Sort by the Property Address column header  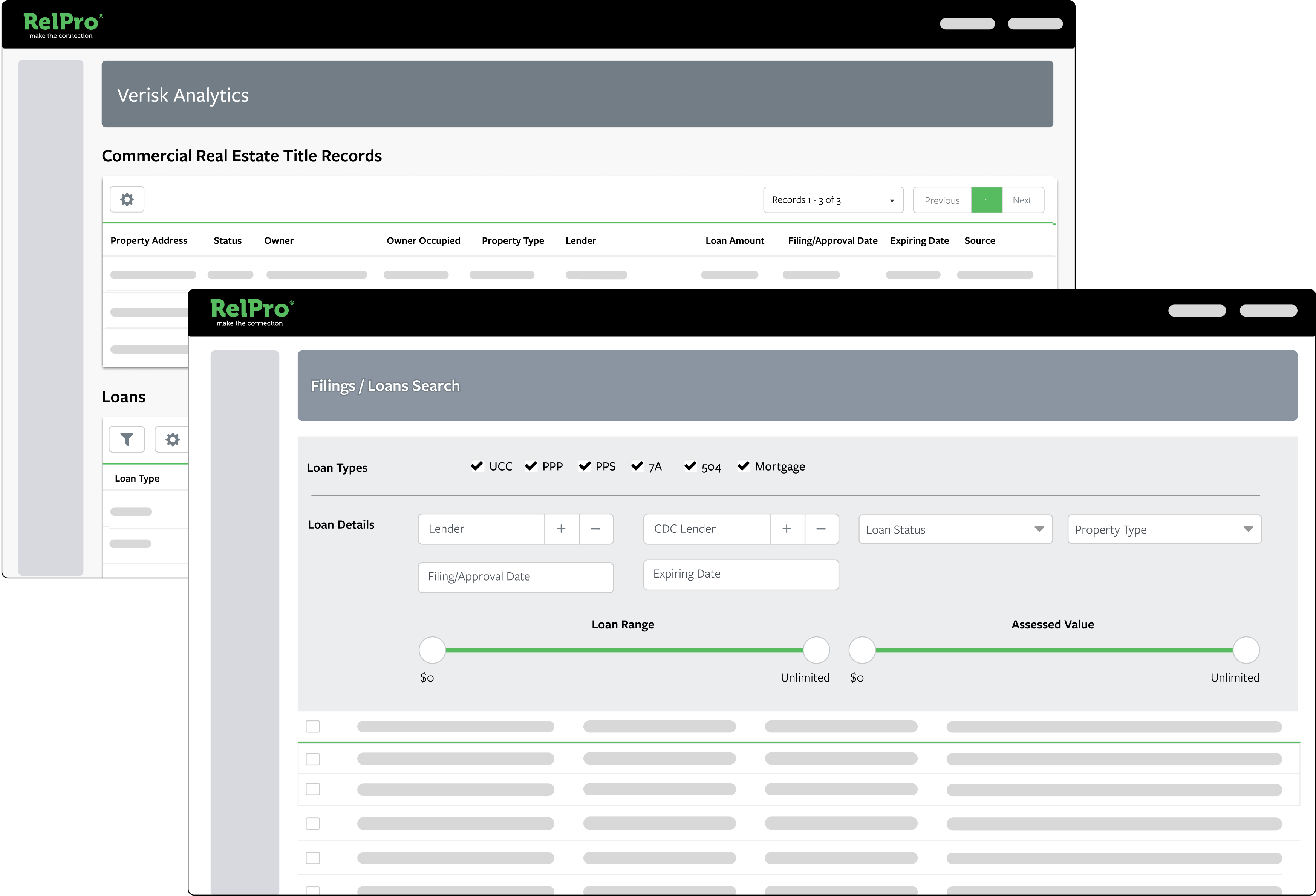149,240
